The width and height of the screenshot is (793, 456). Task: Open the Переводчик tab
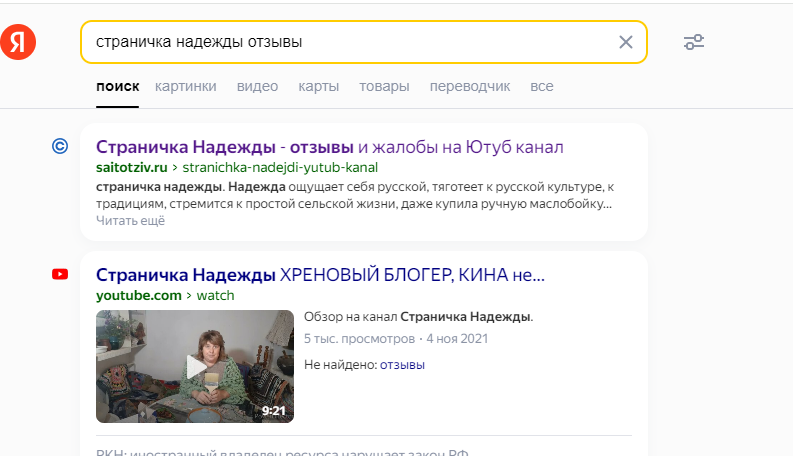click(470, 86)
